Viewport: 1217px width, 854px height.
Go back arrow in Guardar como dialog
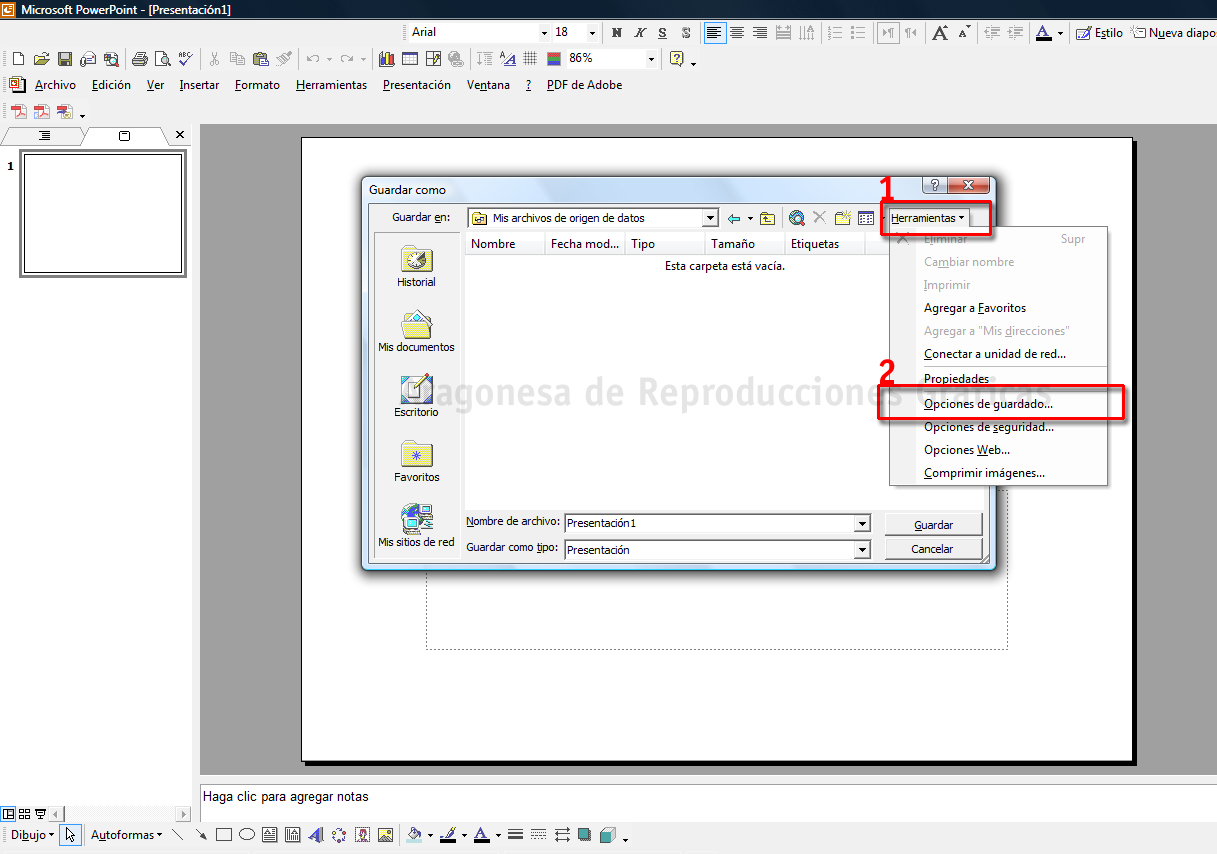(x=734, y=218)
